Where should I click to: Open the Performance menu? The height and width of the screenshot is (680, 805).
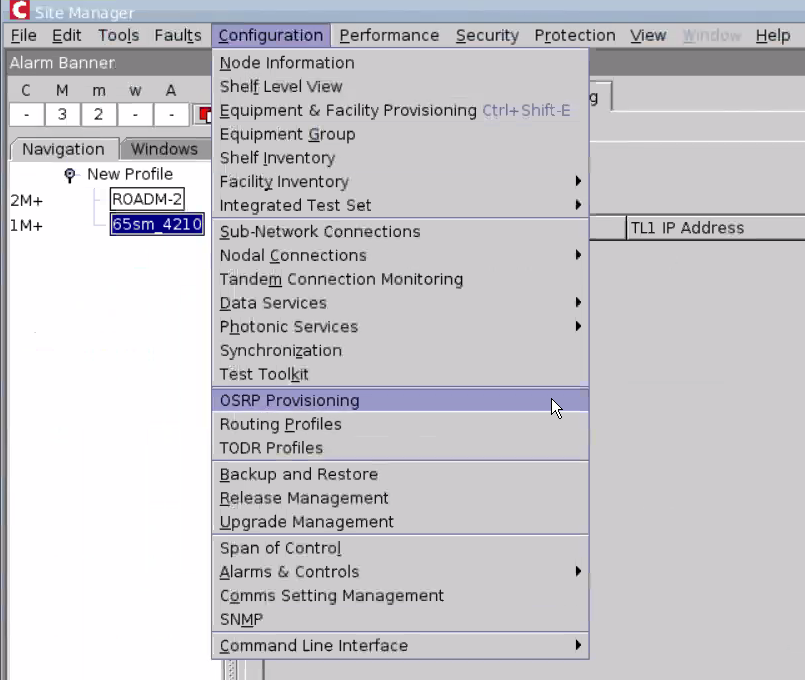pos(389,35)
